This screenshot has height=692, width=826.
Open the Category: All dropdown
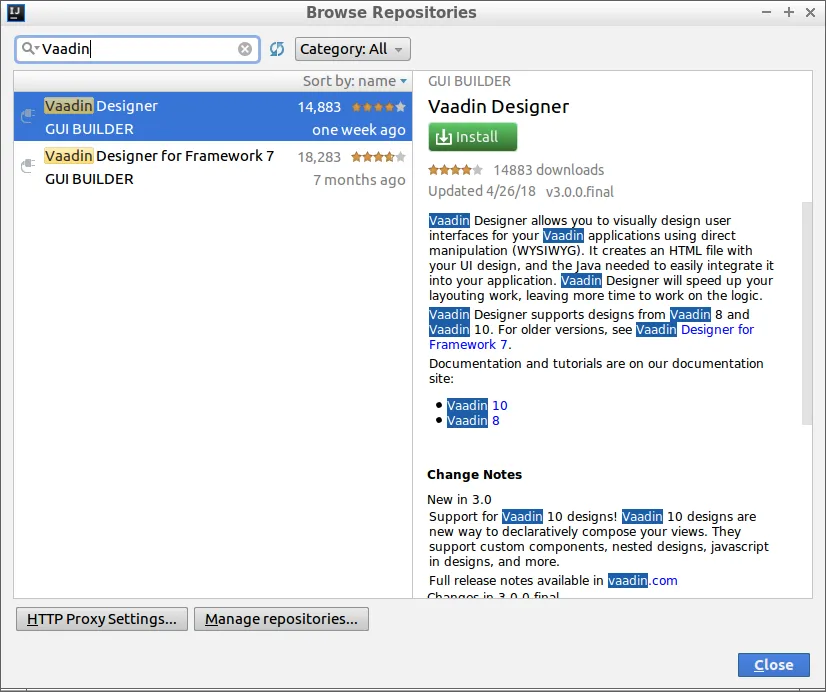point(352,48)
